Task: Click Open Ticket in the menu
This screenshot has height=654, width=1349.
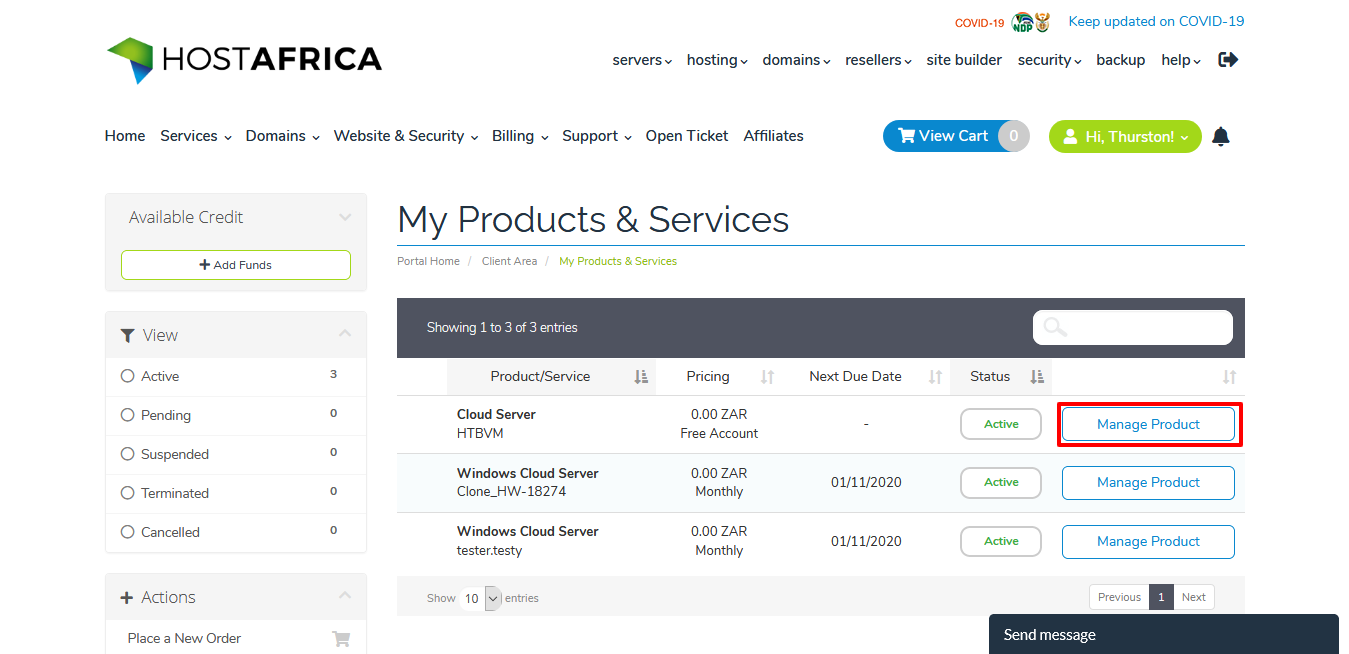Action: click(x=687, y=136)
